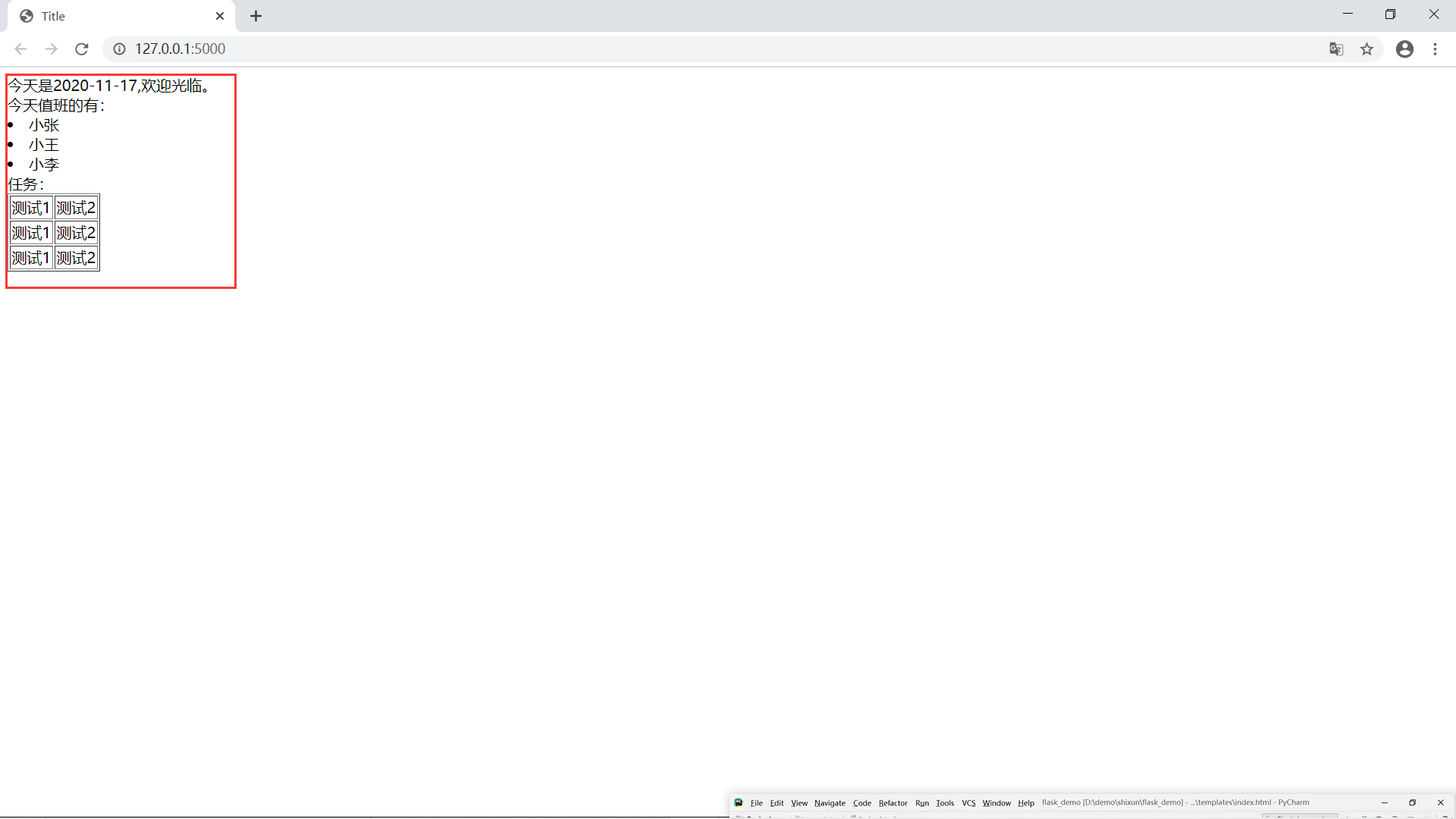Screen dimensions: 1456x819
Task: Open the Chrome profile avatar
Action: [x=1404, y=49]
